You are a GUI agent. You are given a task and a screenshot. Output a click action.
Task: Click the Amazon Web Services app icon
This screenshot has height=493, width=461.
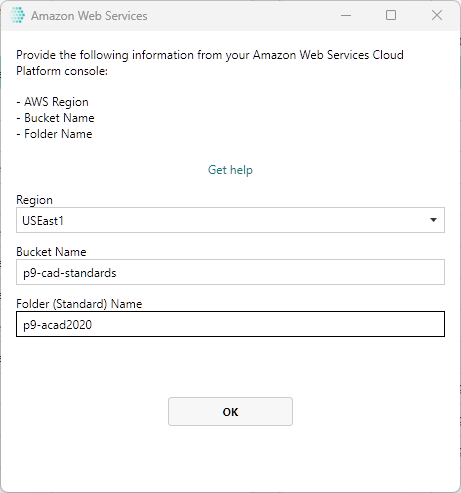coord(17,15)
